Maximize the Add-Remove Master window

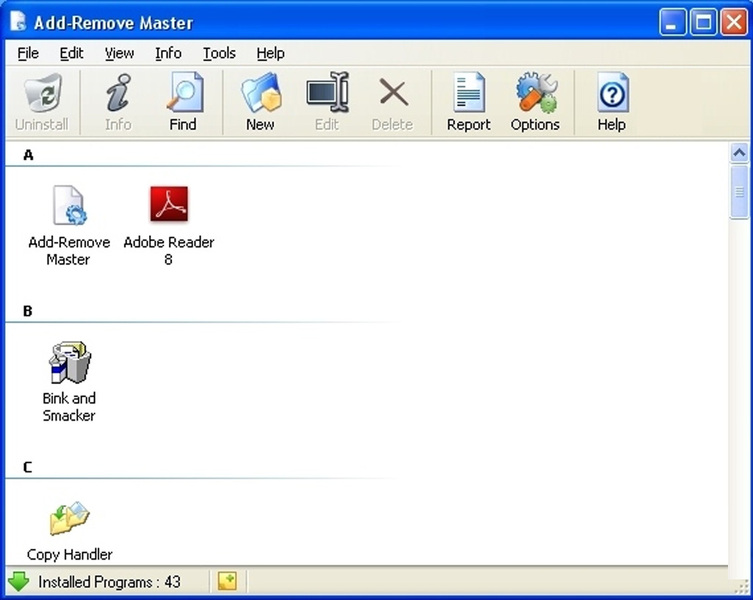tap(704, 22)
